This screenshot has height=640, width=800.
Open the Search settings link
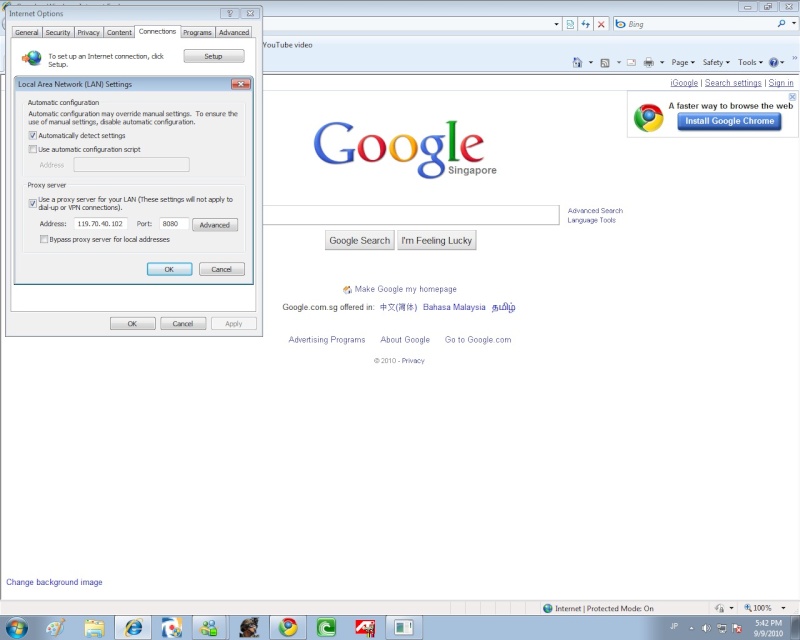(733, 83)
